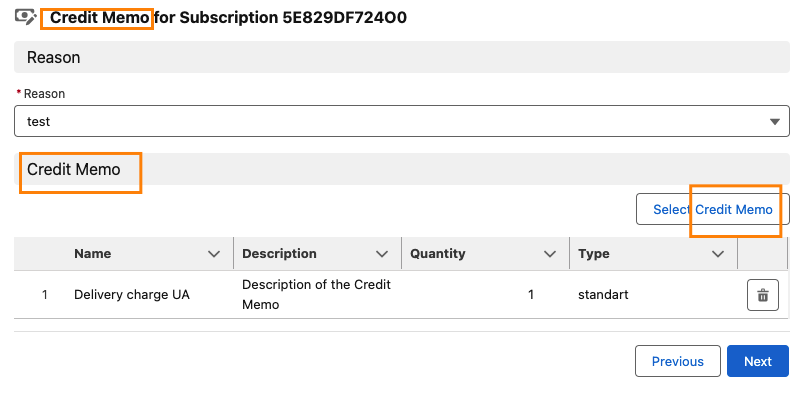
Task: Delete the Delivery charge UA row
Action: [762, 295]
